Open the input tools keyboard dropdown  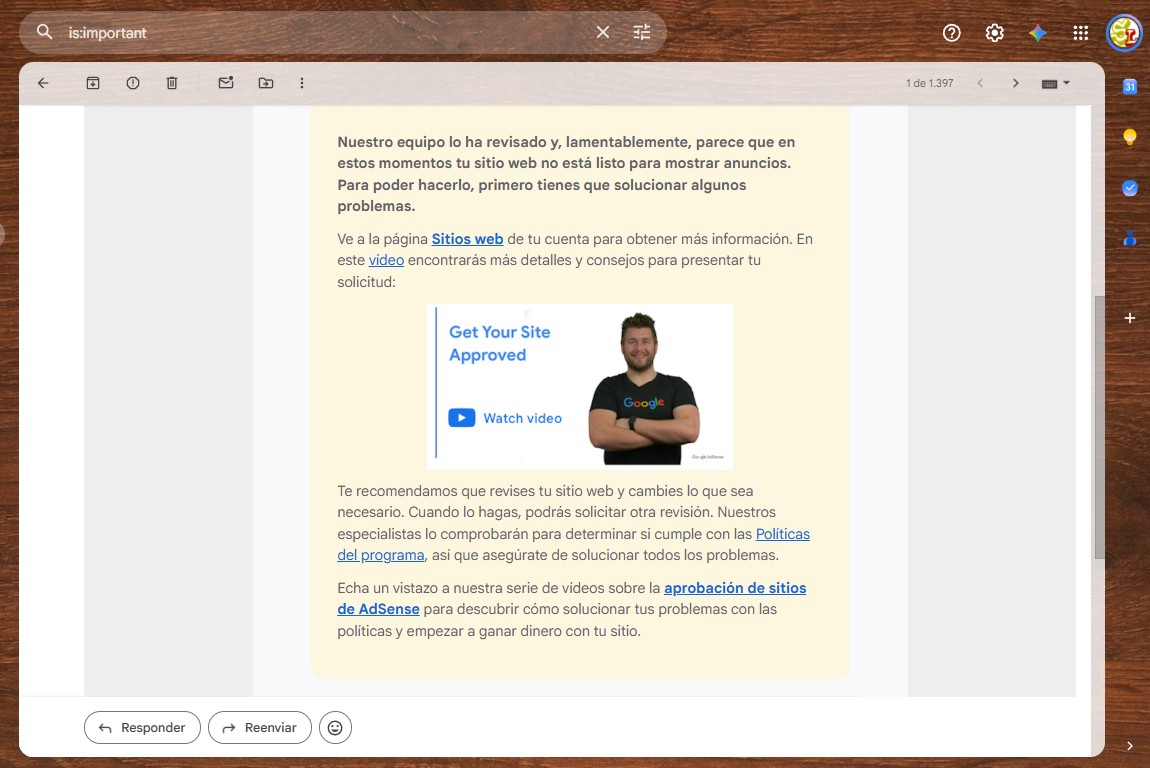(1056, 84)
